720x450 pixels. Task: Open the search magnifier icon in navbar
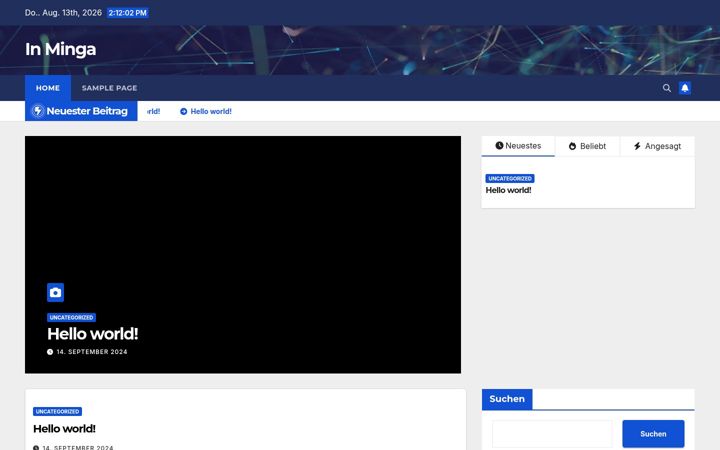coord(667,88)
